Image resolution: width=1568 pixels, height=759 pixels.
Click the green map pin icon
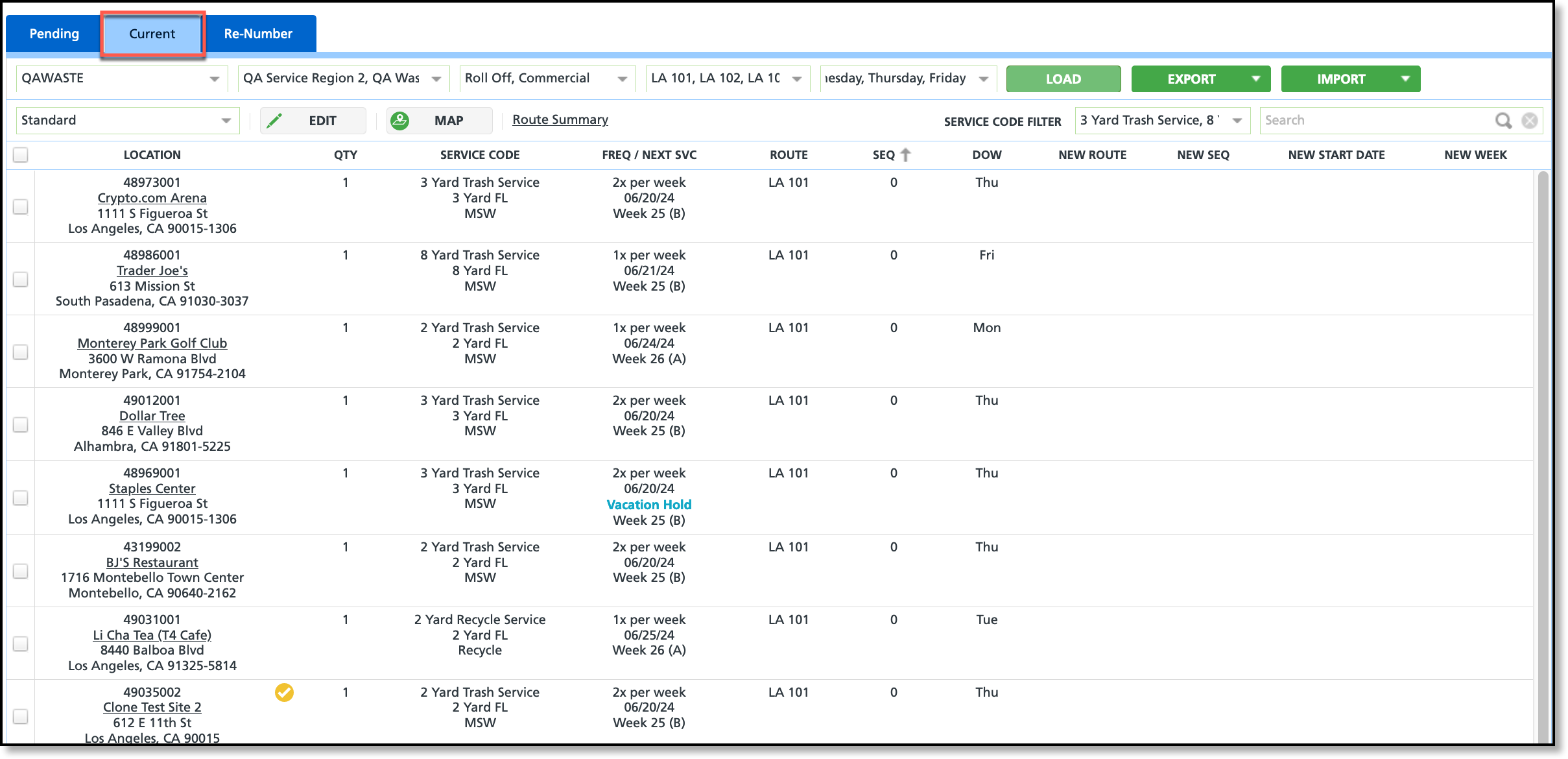pyautogui.click(x=400, y=121)
